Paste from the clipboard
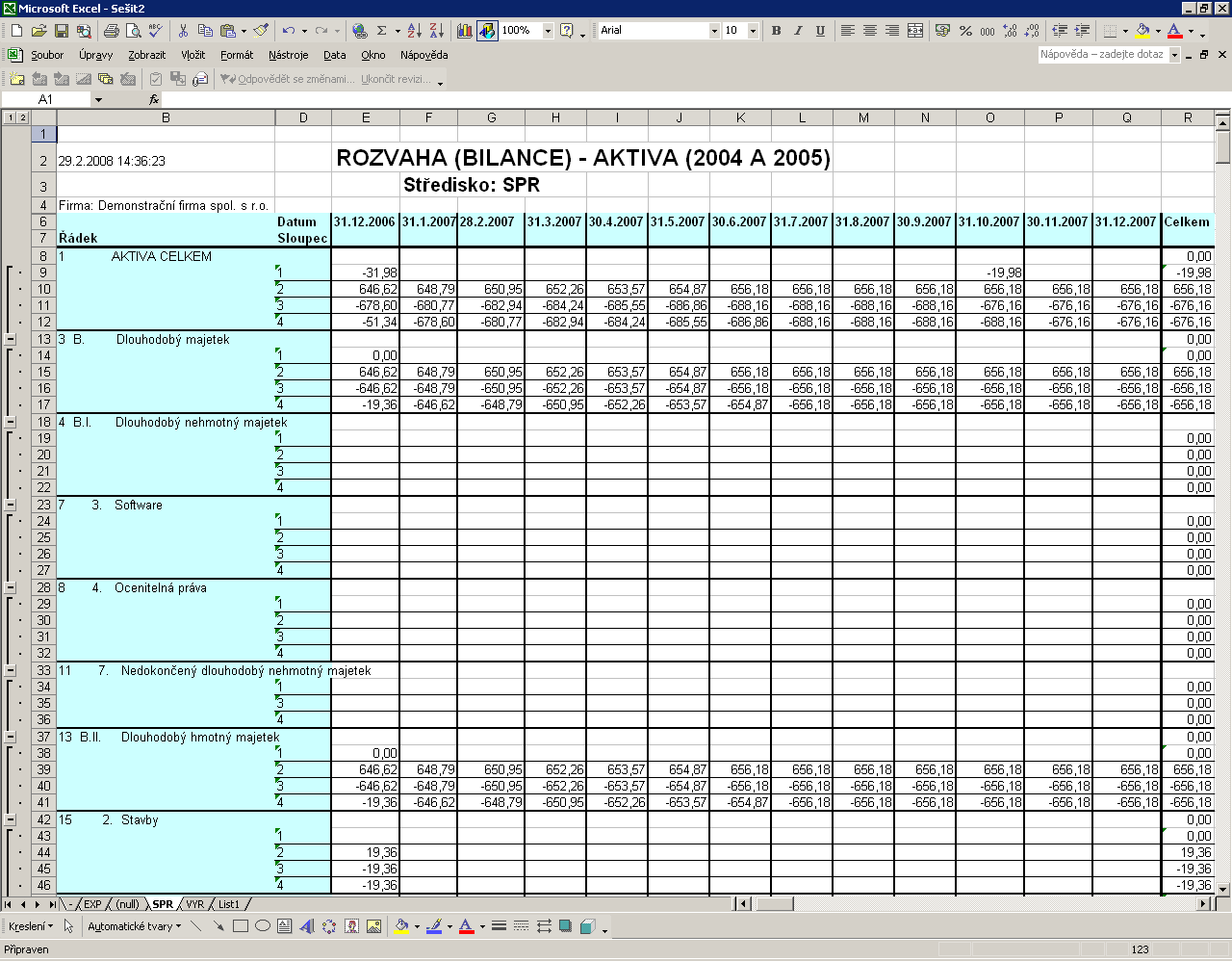1232x961 pixels. (x=227, y=31)
